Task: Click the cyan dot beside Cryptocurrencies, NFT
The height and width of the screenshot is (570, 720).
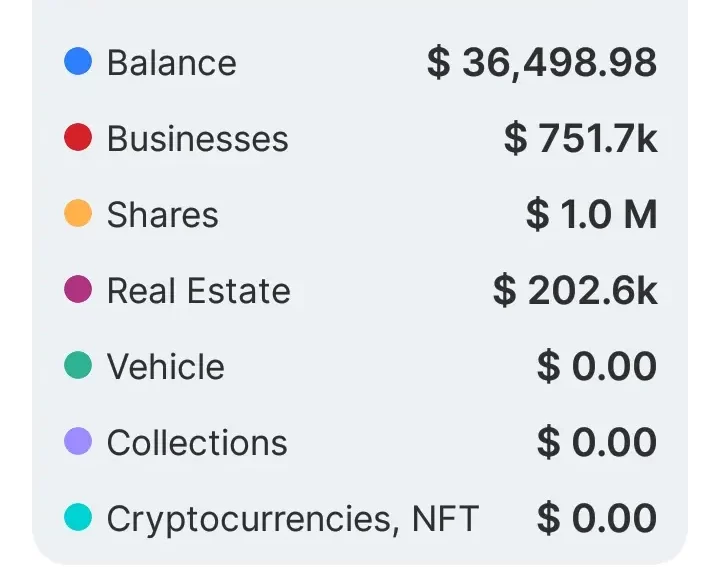Action: click(x=78, y=518)
